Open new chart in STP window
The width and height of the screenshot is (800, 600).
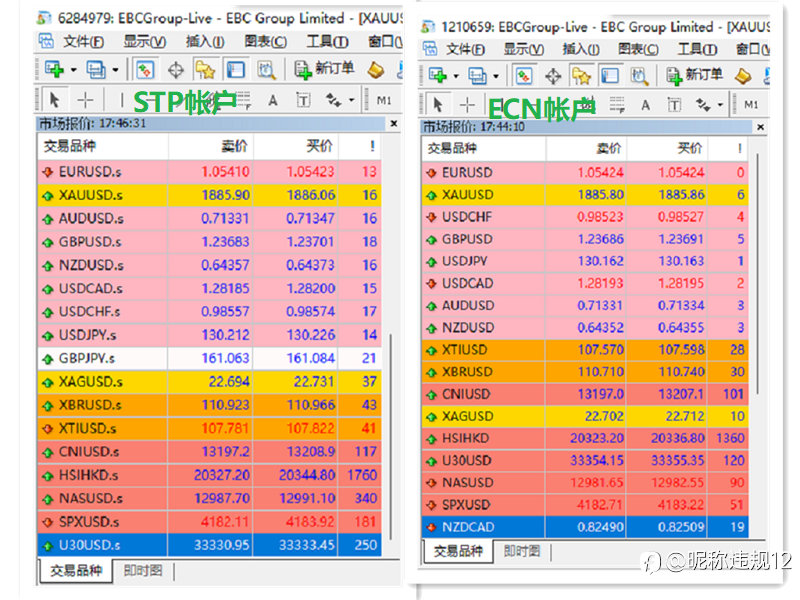54,69
